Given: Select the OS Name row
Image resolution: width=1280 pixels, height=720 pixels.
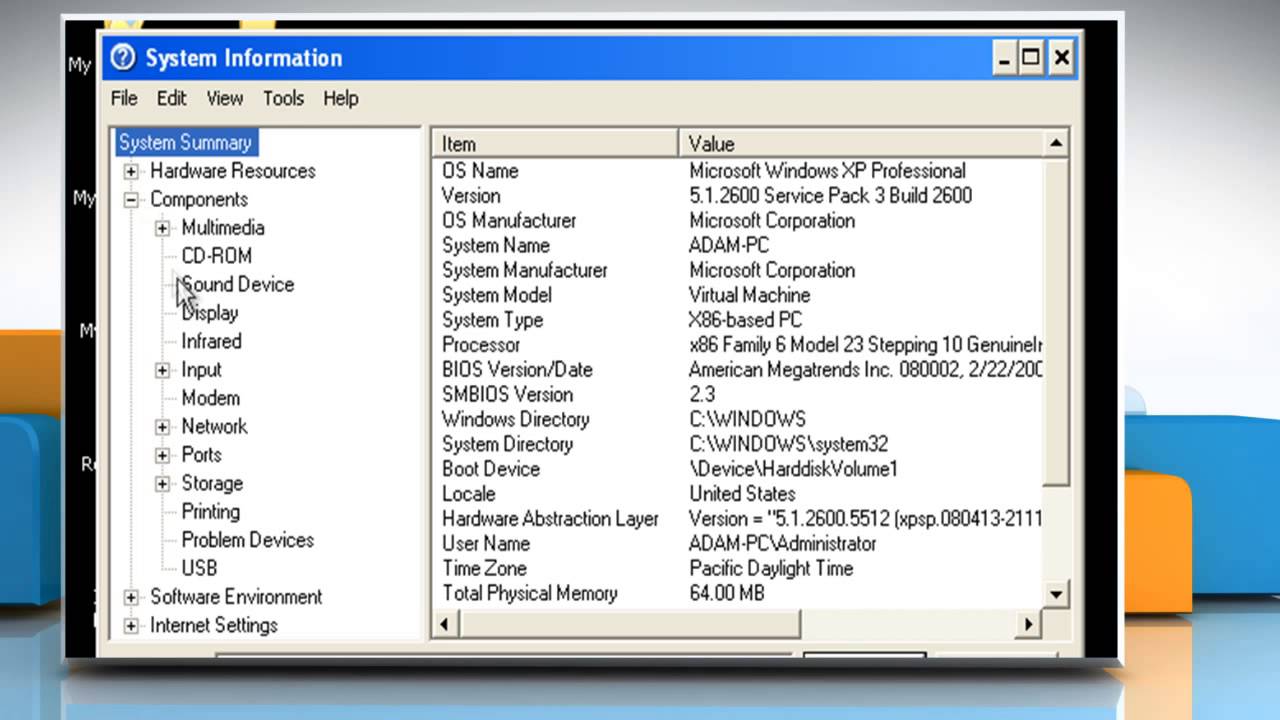Looking at the screenshot, I should (x=738, y=171).
